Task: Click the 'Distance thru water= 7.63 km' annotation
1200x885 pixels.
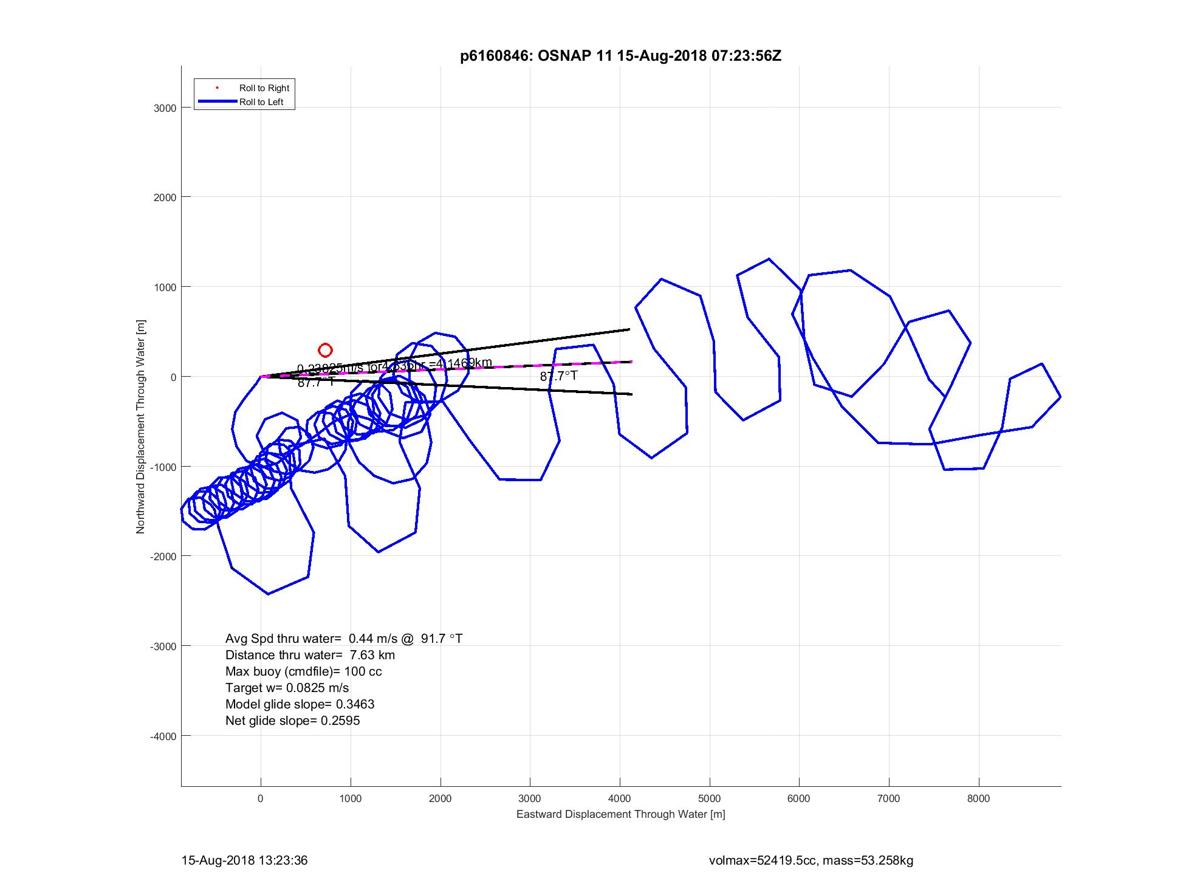Action: coord(310,655)
